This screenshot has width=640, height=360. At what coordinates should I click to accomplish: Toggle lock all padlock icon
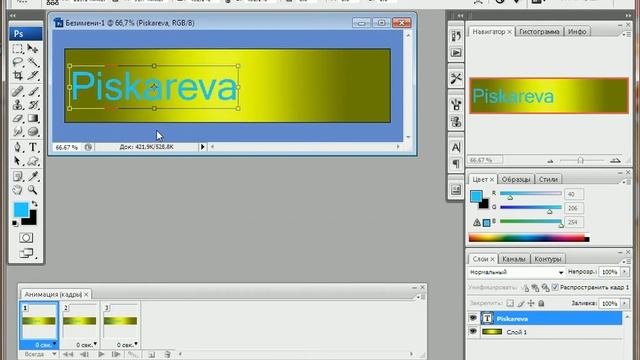click(541, 303)
